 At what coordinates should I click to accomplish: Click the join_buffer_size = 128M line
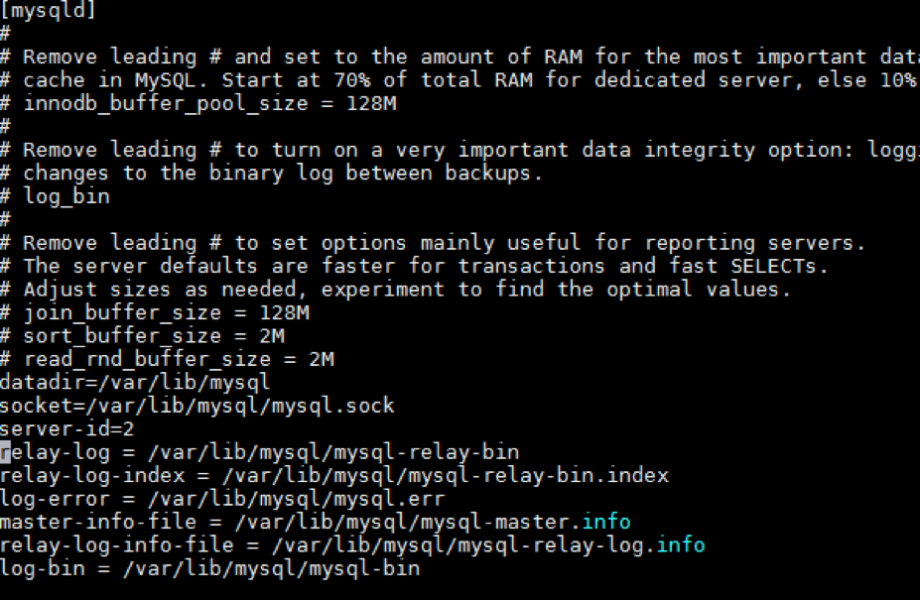coord(166,312)
